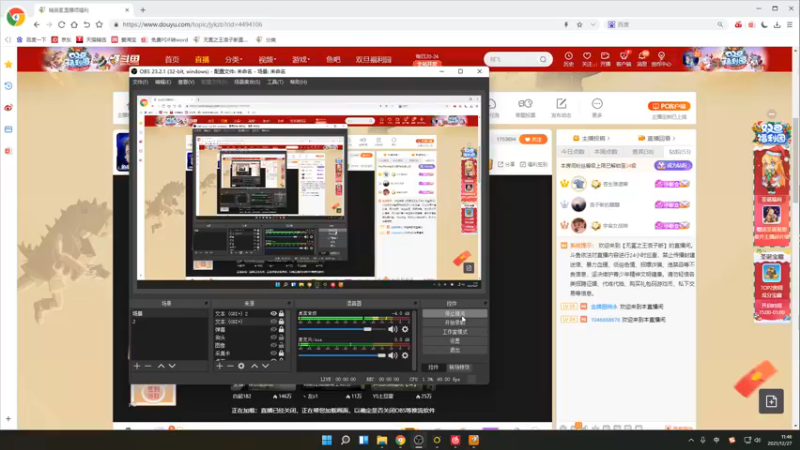Open the publish-post pencil icon

coord(561,104)
